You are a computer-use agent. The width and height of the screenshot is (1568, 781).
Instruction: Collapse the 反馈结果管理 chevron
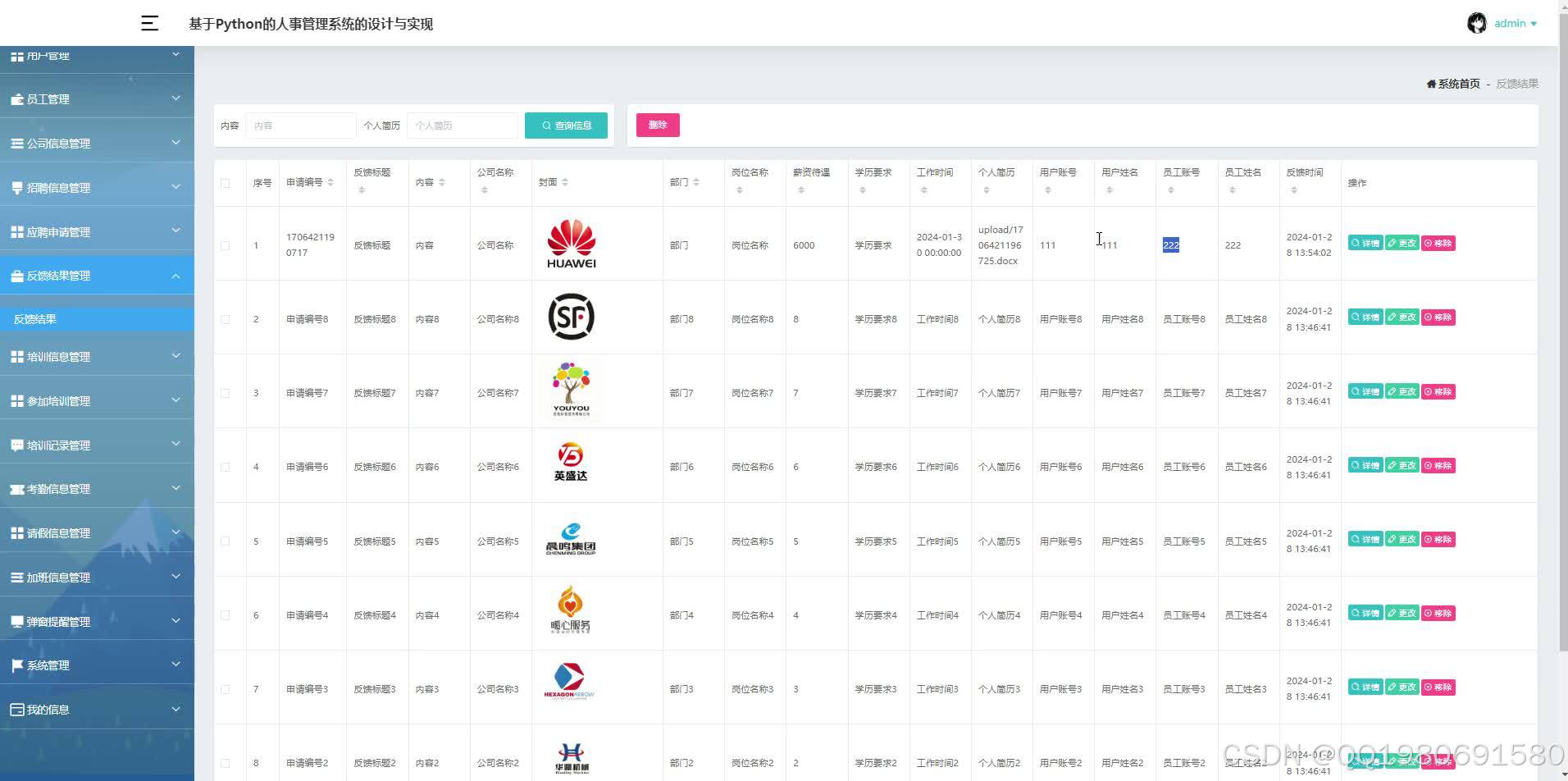click(175, 276)
